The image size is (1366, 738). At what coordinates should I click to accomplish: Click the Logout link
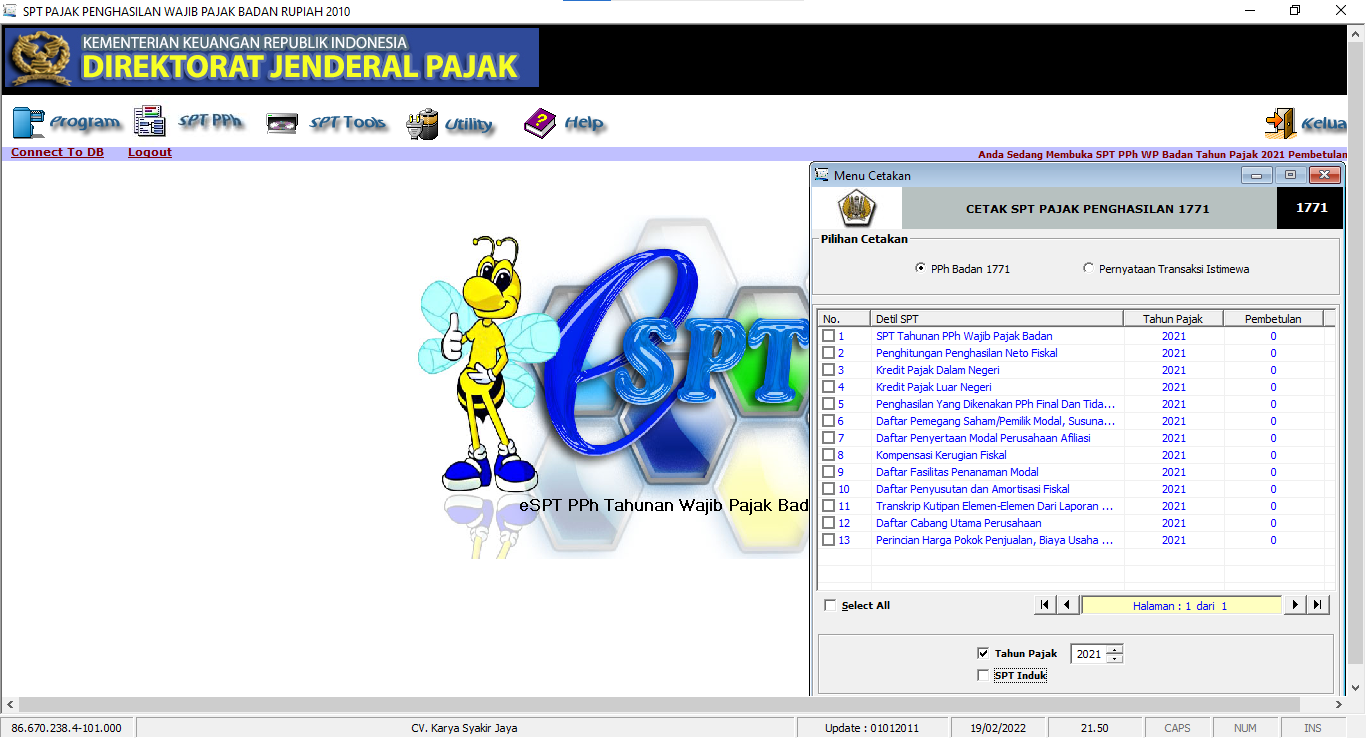[x=150, y=152]
